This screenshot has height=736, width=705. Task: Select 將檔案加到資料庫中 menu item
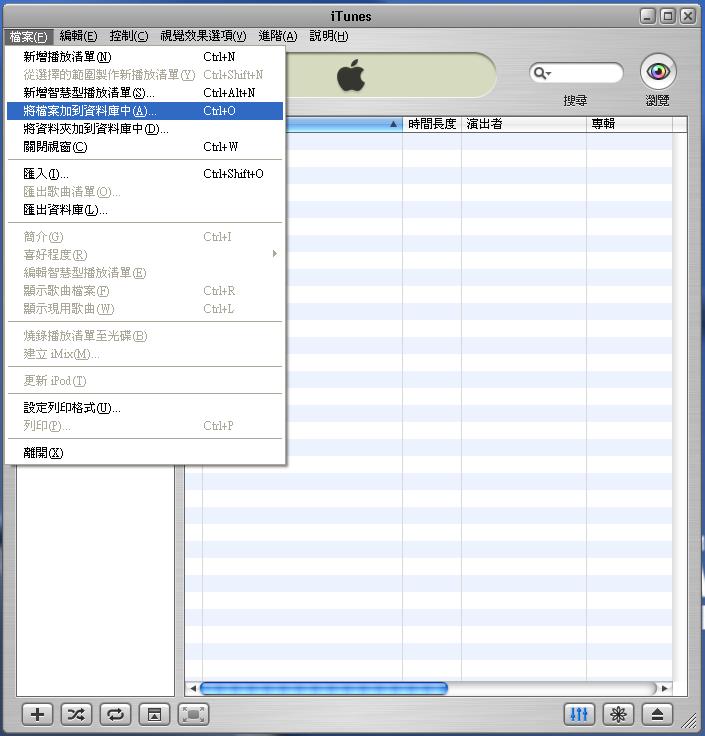click(x=90, y=111)
